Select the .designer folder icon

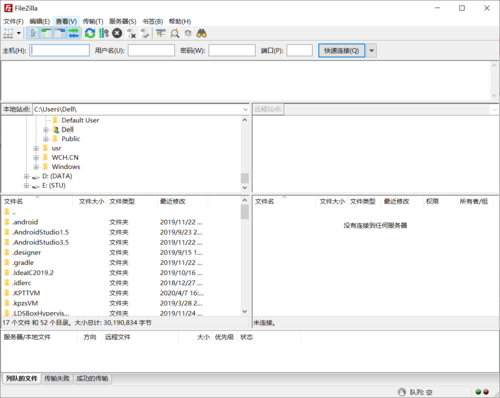point(7,252)
